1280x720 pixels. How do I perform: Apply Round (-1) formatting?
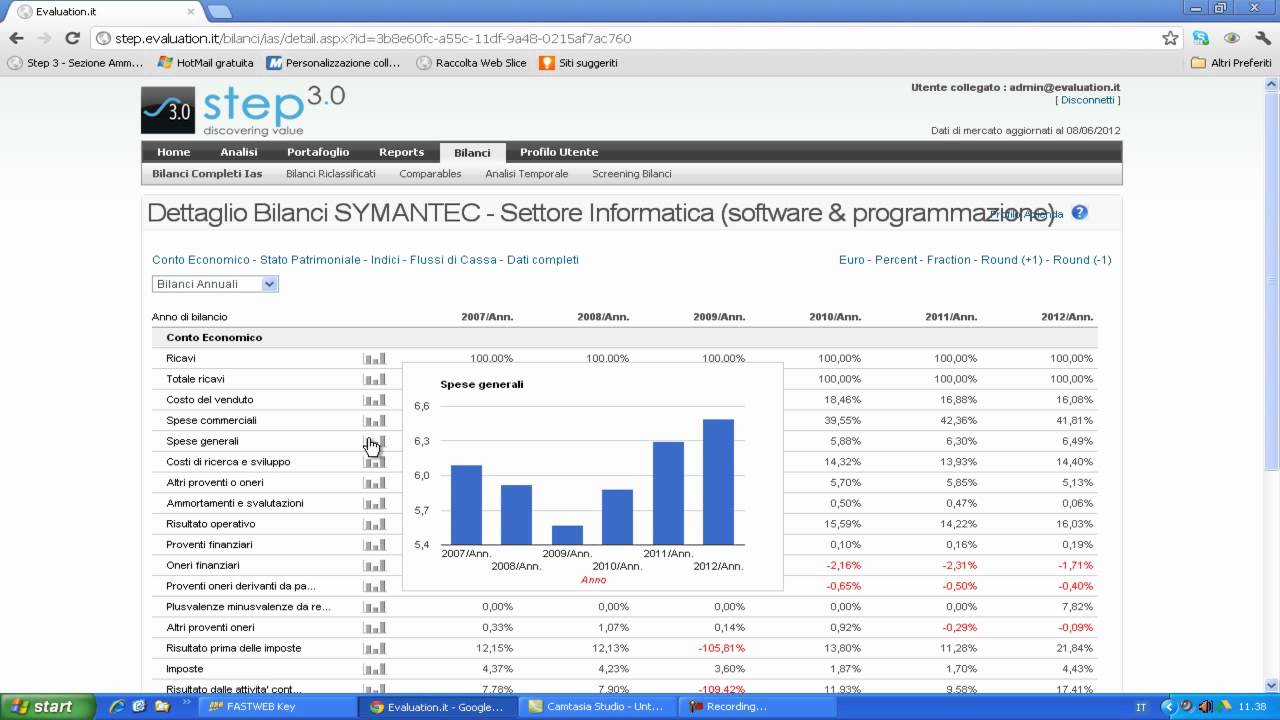point(1082,260)
